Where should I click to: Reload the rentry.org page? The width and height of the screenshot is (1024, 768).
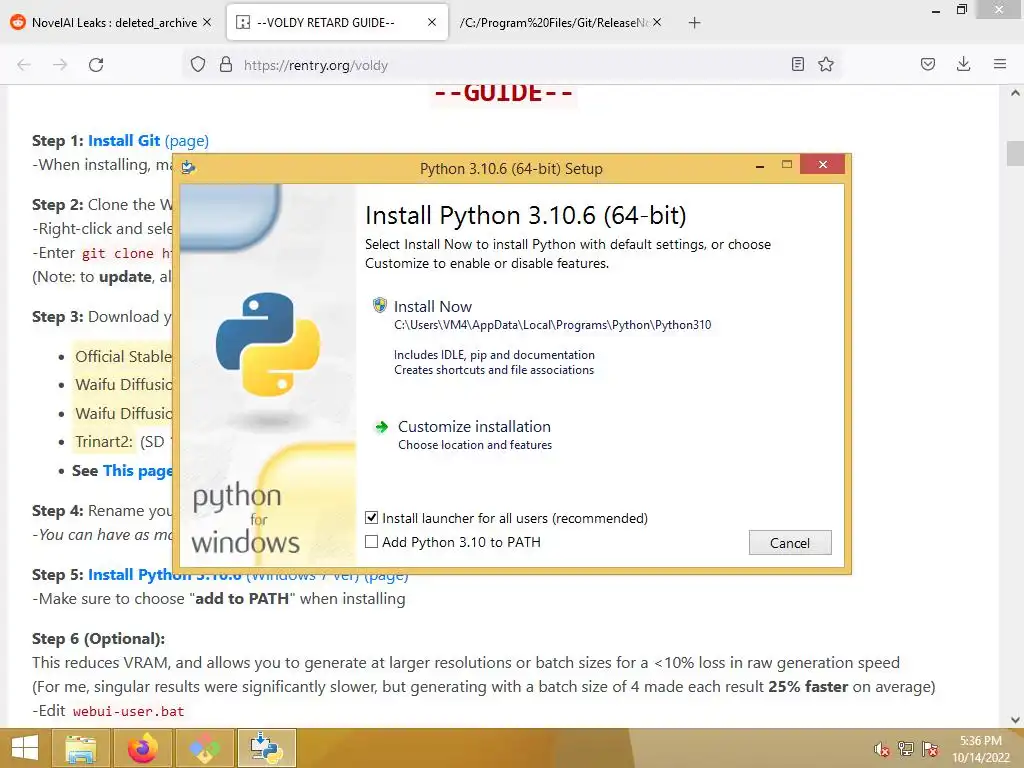(x=96, y=65)
